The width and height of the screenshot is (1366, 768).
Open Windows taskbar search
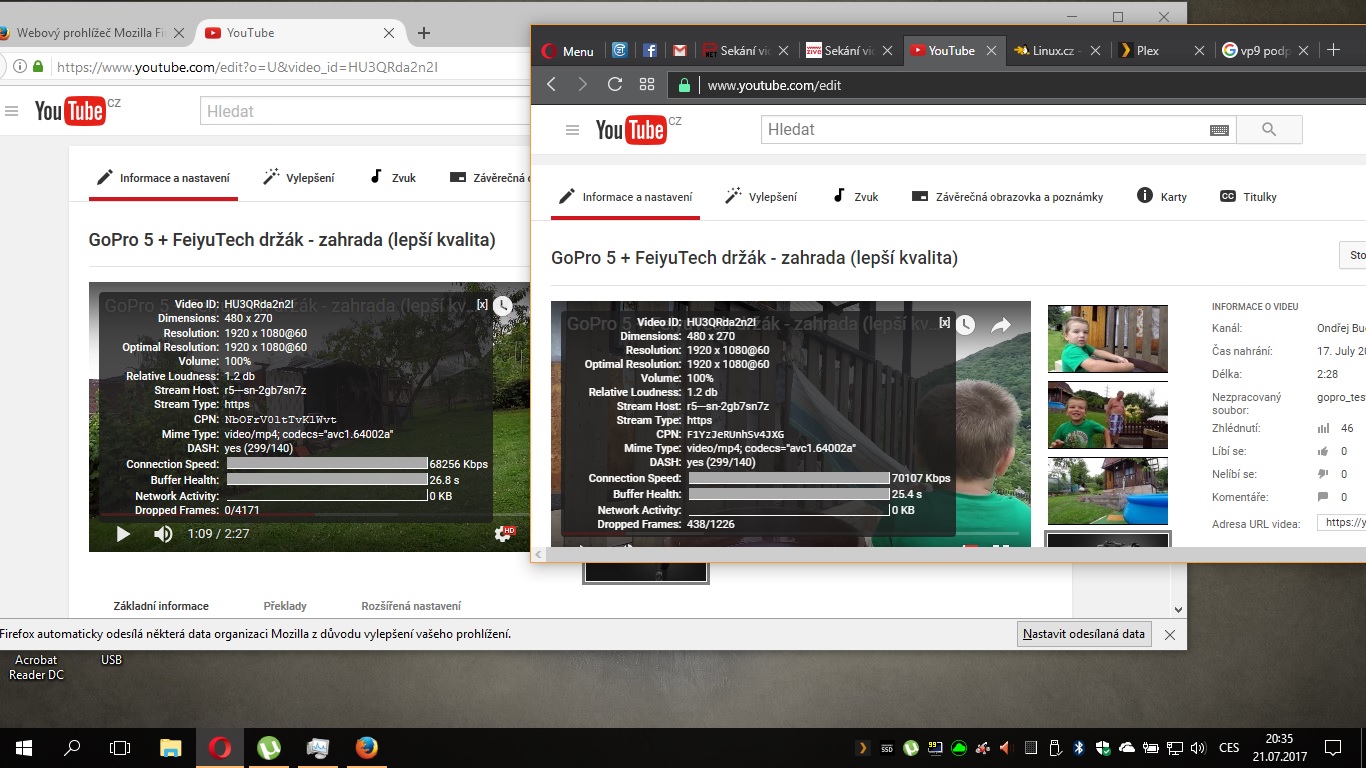pos(72,748)
